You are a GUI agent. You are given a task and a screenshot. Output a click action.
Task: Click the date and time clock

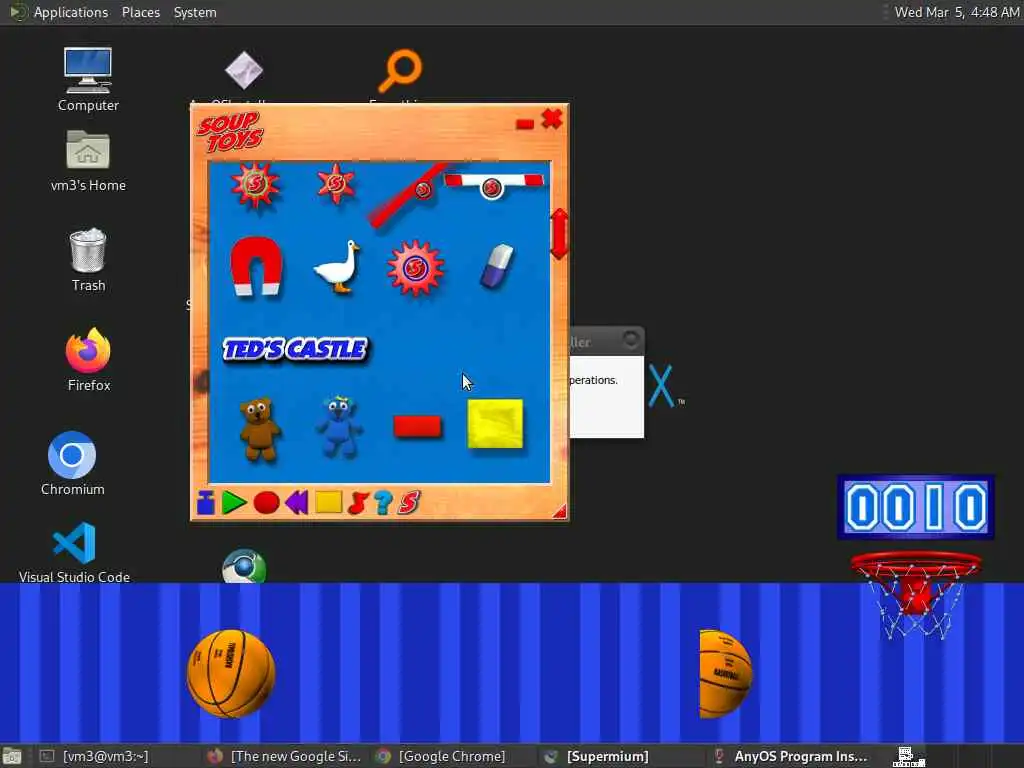click(957, 12)
